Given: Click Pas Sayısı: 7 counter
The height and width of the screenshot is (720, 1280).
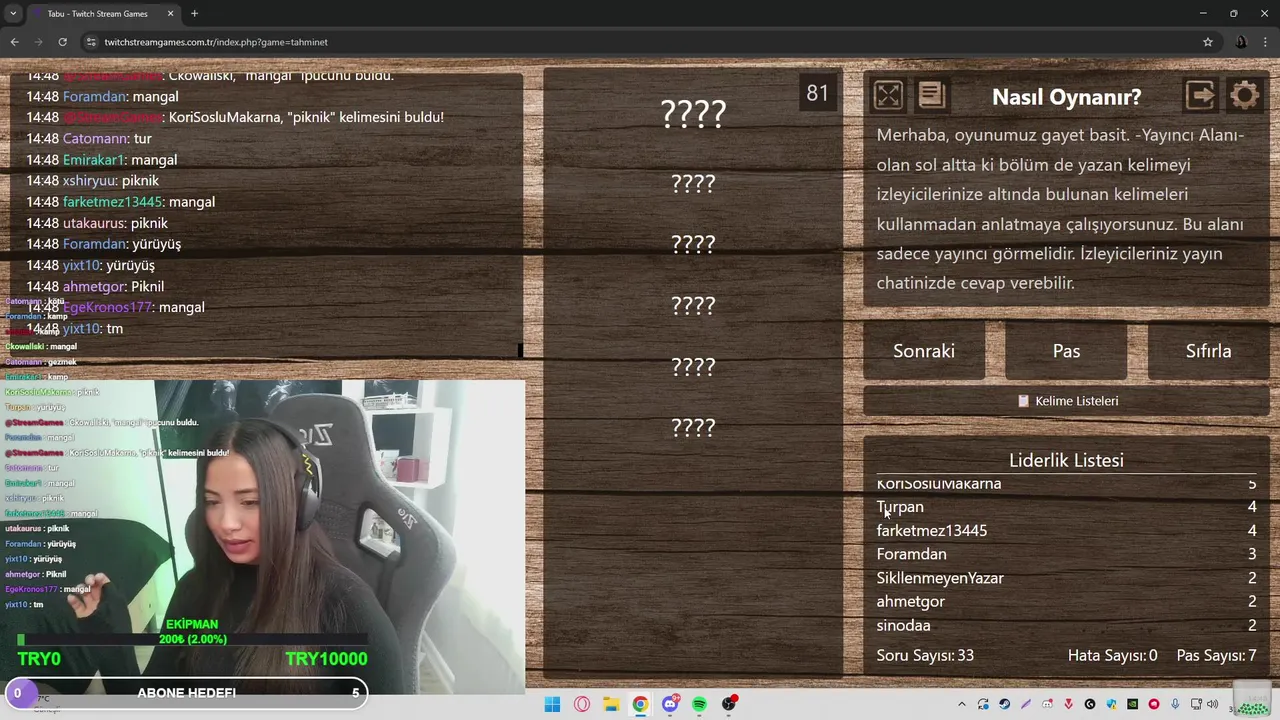Looking at the screenshot, I should click(1216, 656).
